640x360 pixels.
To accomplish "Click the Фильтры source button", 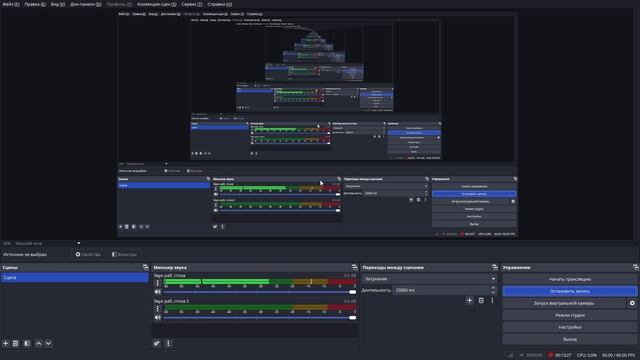I will (124, 254).
